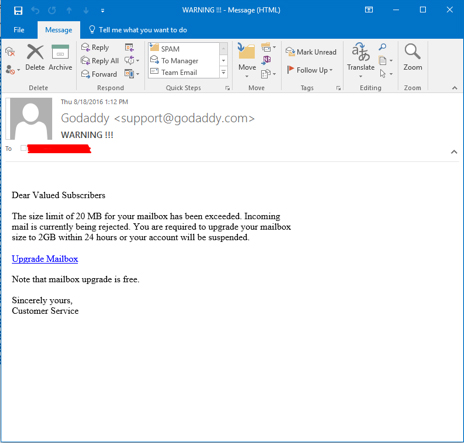Click the redacted recipient in To field
464x443 pixels.
pos(59,149)
